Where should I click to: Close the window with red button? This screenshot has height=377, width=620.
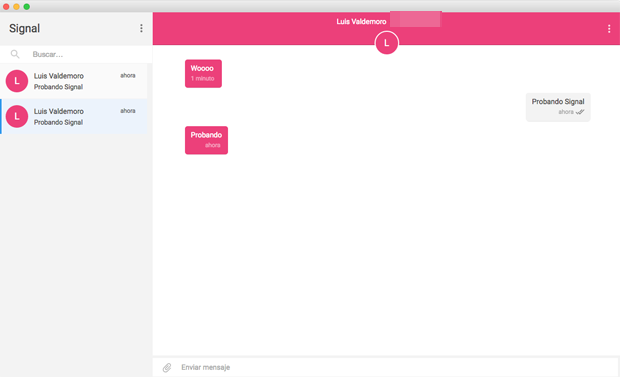pyautogui.click(x=6, y=6)
